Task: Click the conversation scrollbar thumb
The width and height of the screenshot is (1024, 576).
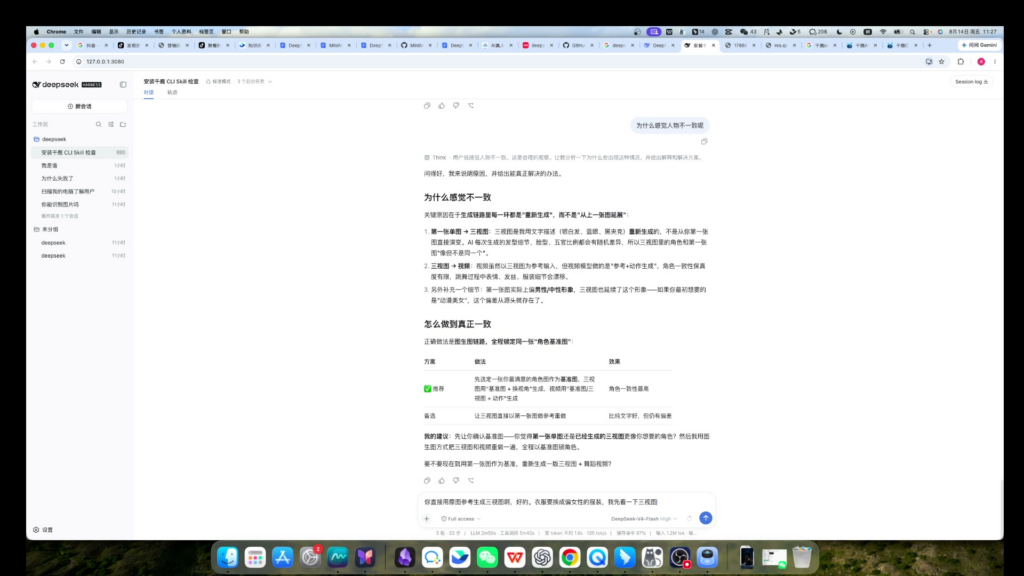Action: click(1000, 508)
